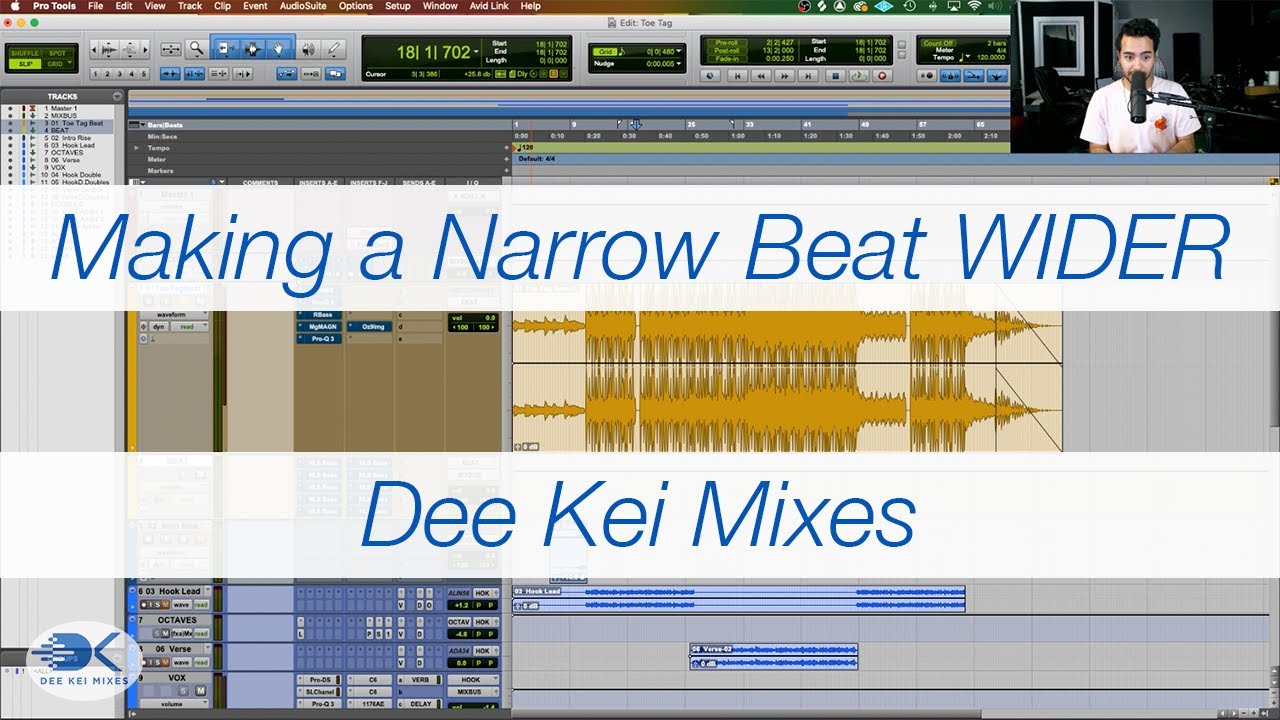Click the VERB send on VOX
Image resolution: width=1280 pixels, height=720 pixels.
point(418,679)
